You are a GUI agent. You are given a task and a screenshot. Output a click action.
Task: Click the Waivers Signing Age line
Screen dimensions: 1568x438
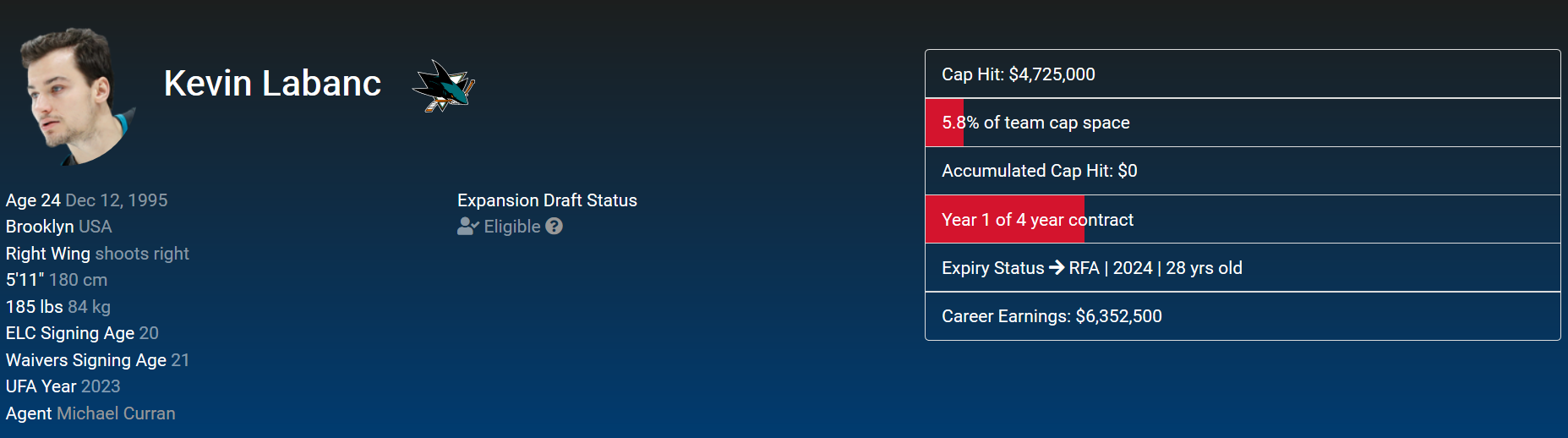pyautogui.click(x=97, y=360)
